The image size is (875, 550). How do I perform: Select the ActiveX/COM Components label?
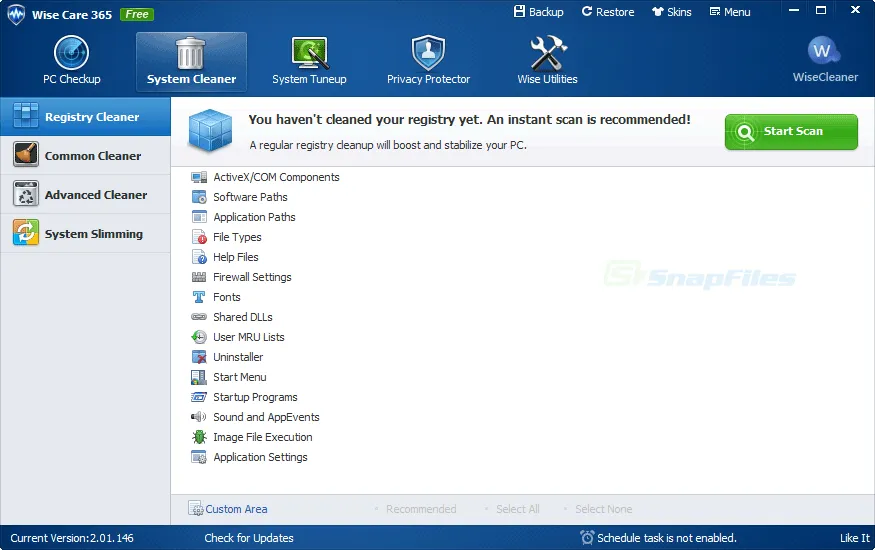[x=276, y=177]
